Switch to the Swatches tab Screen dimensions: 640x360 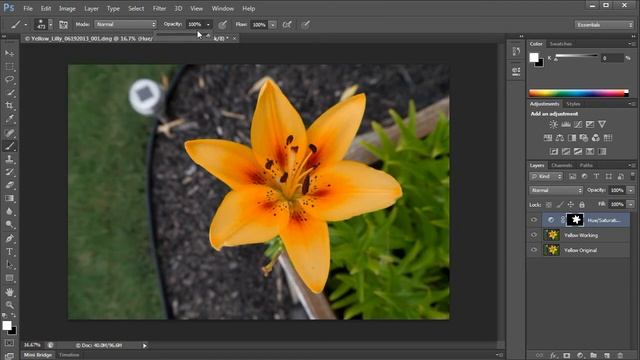(561, 44)
